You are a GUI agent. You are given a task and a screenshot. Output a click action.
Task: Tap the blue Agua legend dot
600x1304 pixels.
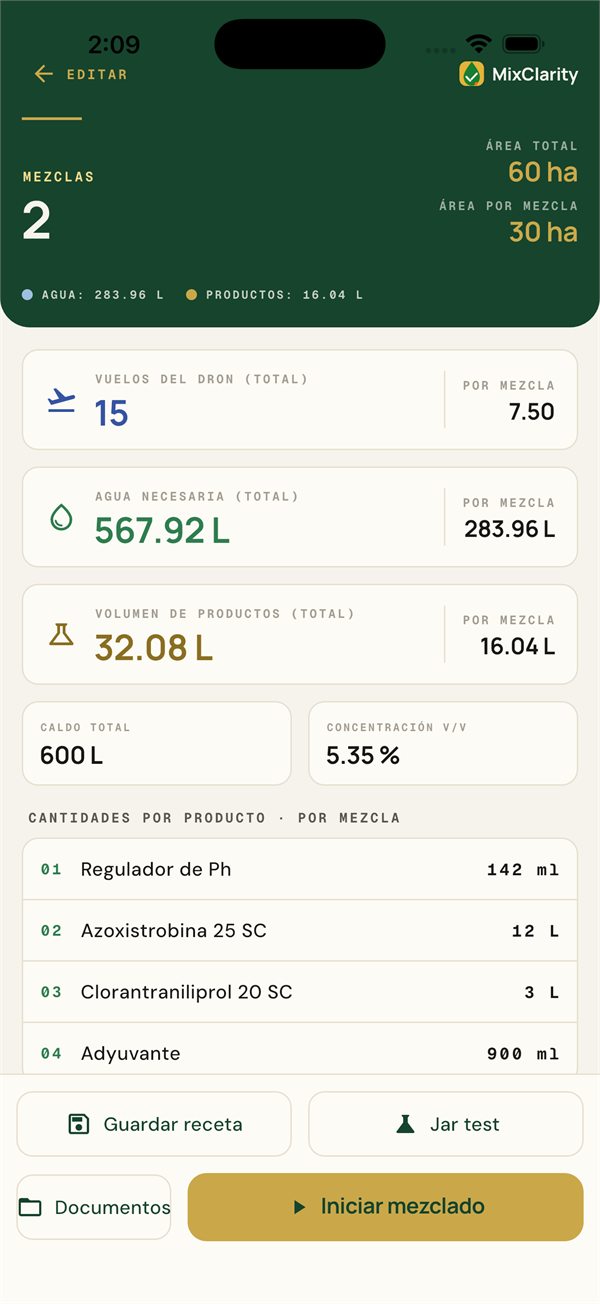27,295
